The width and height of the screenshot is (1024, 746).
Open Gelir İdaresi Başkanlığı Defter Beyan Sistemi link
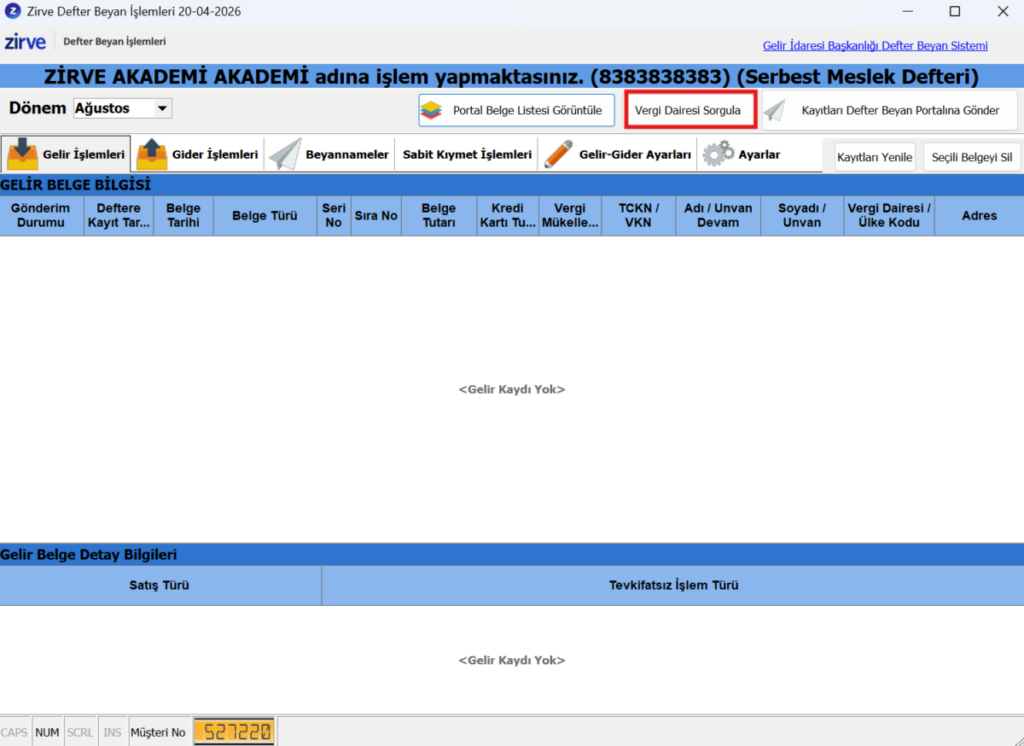875,46
